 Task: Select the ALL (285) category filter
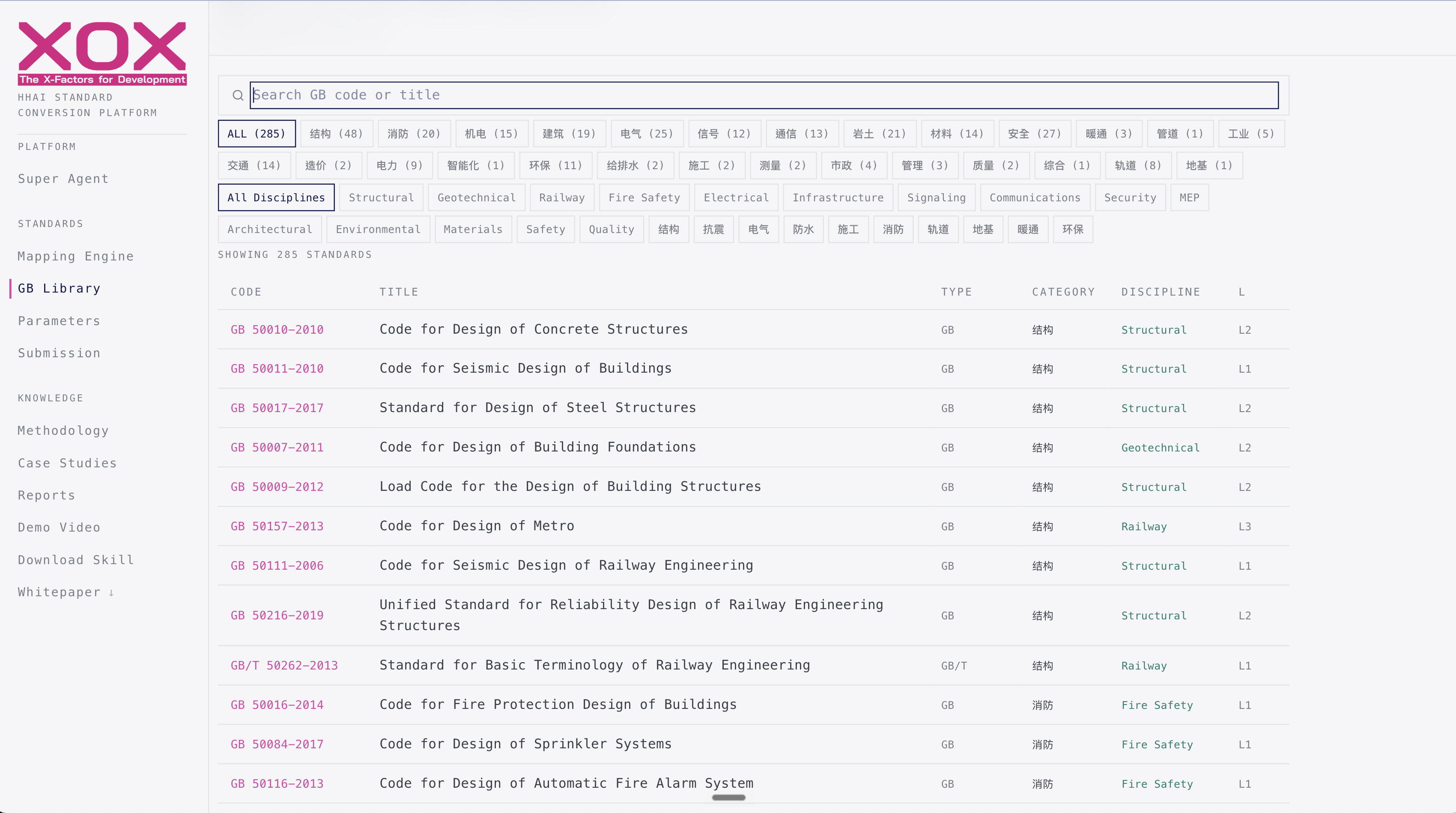click(257, 134)
